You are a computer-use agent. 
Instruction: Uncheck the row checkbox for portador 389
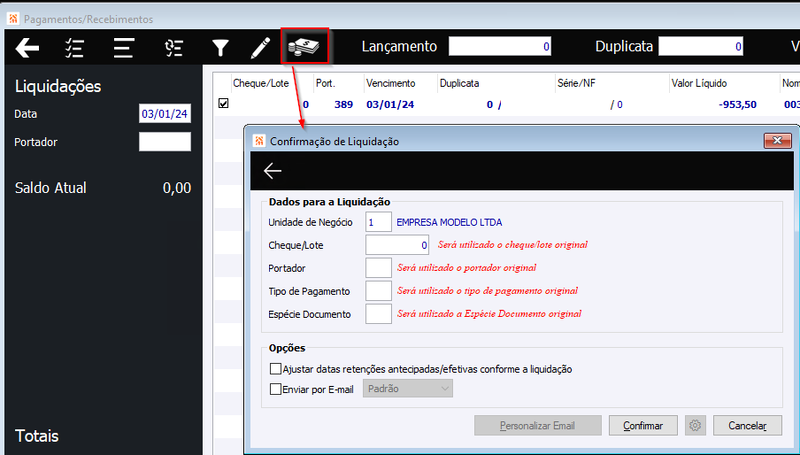[223, 103]
